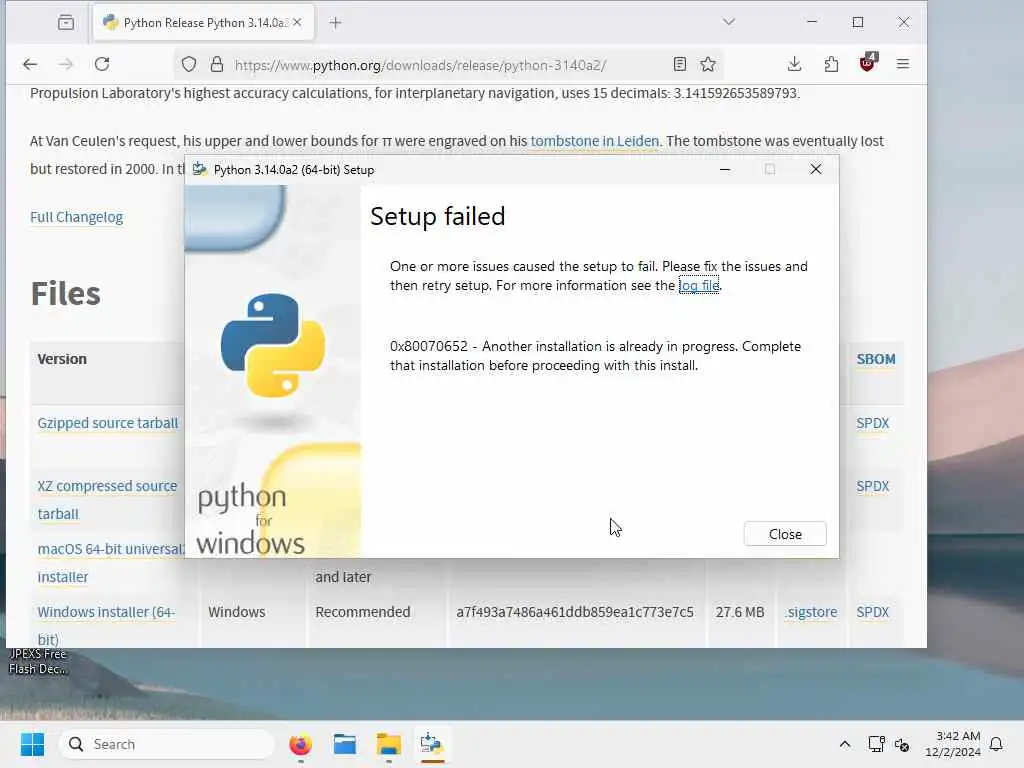Click SBOM column header
Viewport: 1024px width, 768px height.
[x=876, y=359]
